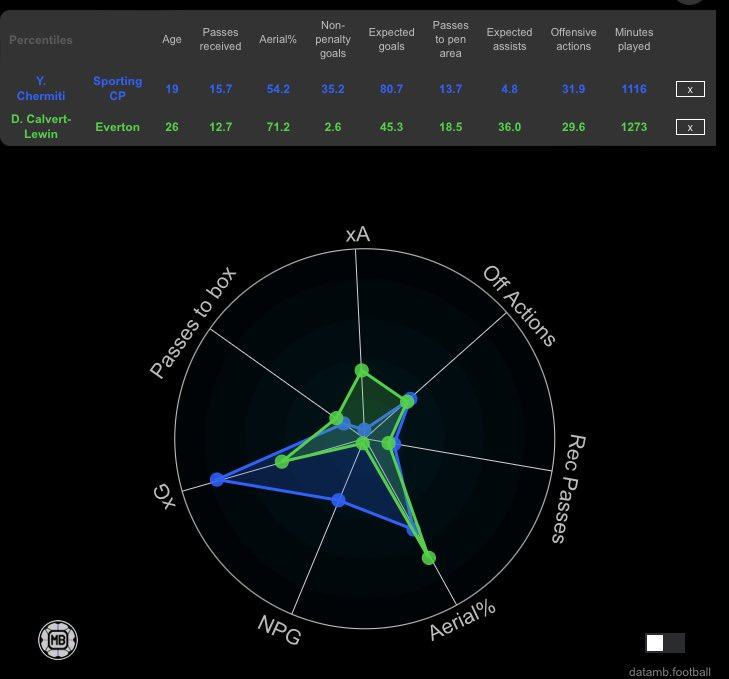Remove Y. Chermiti row with x button
The width and height of the screenshot is (729, 679).
pos(690,89)
